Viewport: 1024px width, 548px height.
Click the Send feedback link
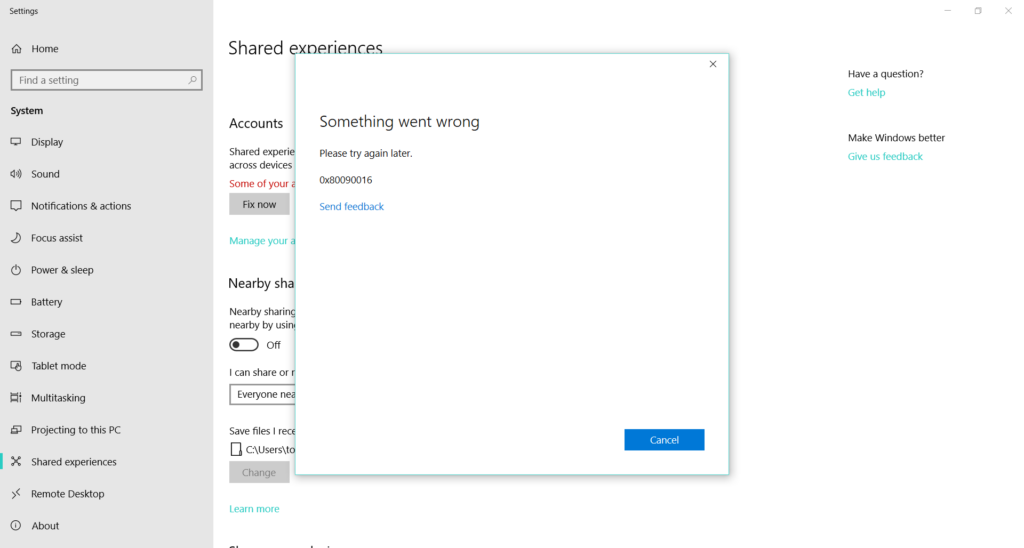click(x=351, y=206)
